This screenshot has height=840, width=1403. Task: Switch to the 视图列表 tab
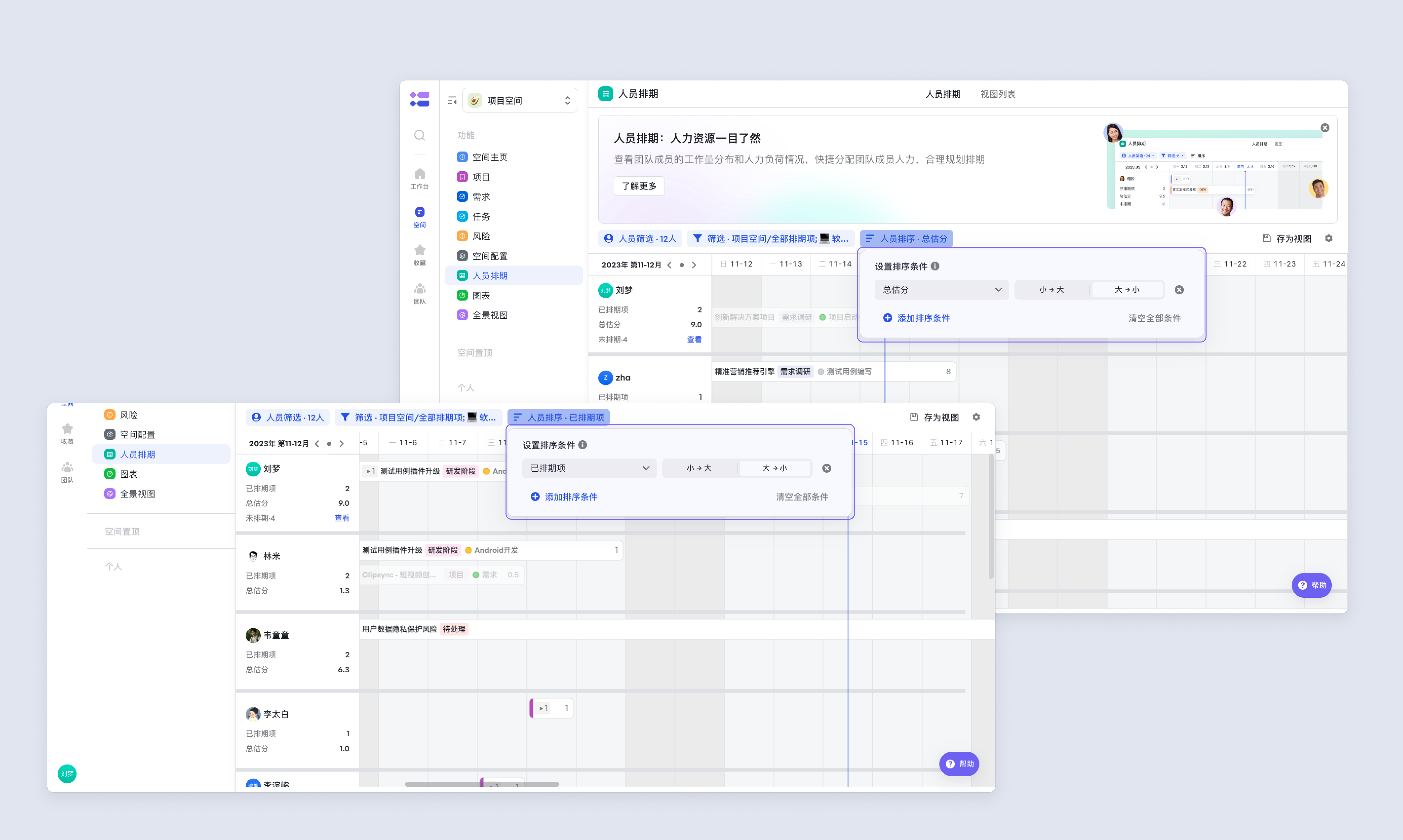pos(998,94)
